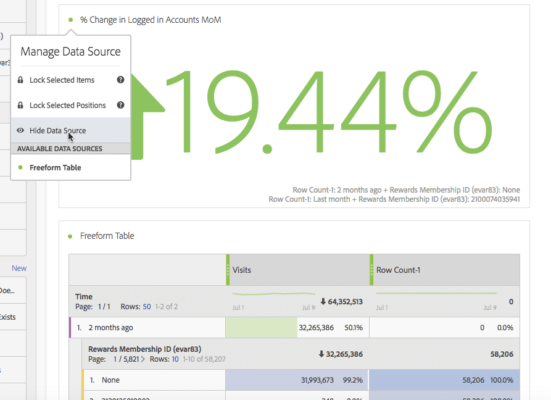
Task: Click the eye icon for Hide Data Source
Action: (20, 130)
